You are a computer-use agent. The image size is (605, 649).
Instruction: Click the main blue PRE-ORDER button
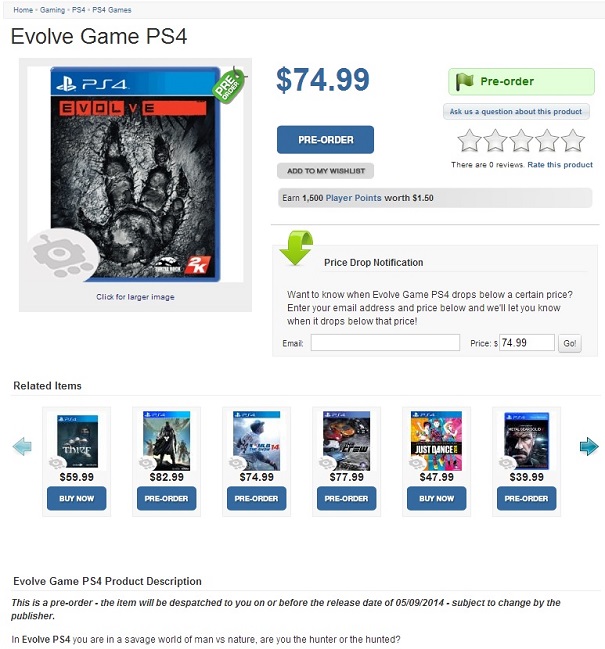click(x=325, y=140)
